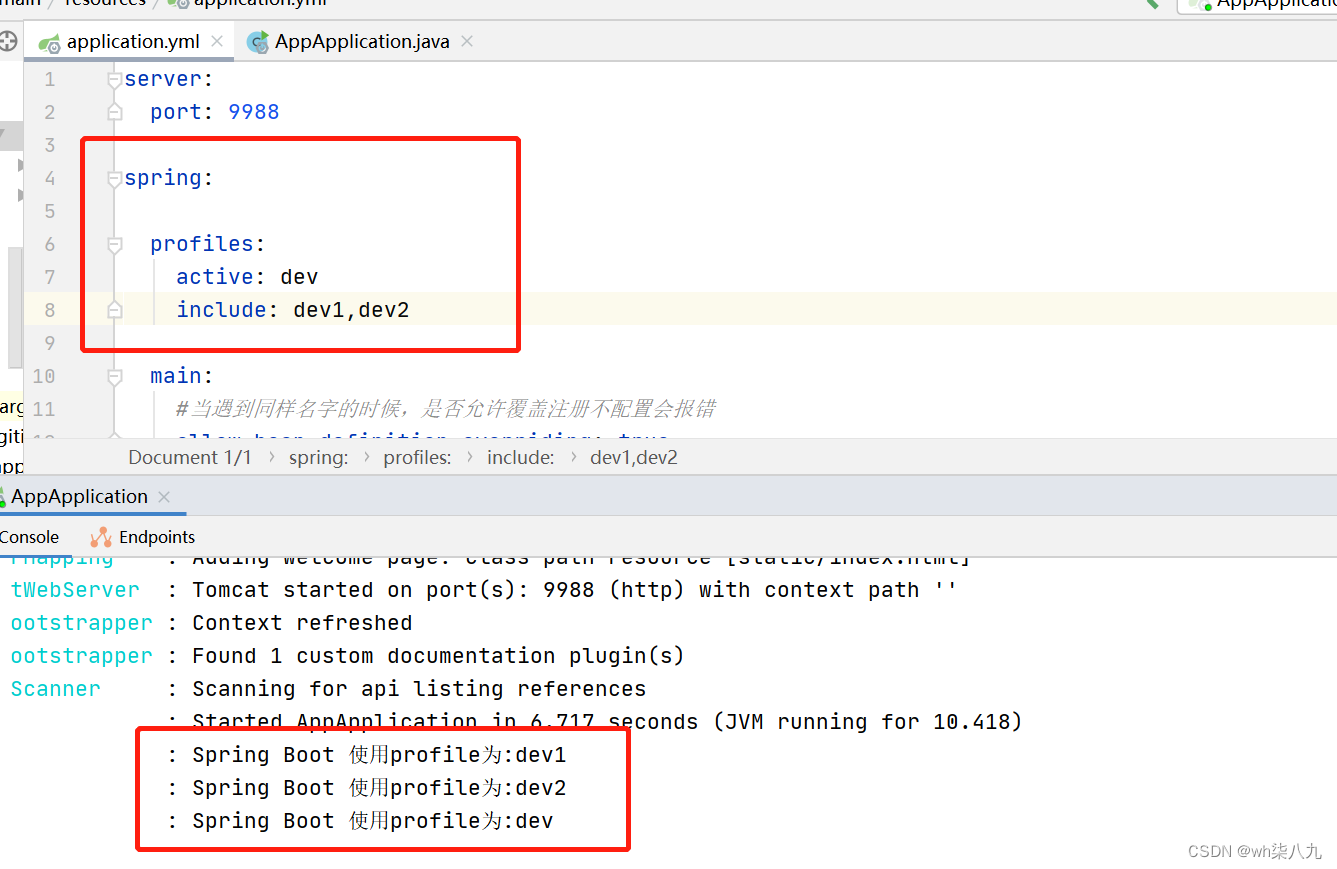
Task: Collapse the profiles: block fold marker
Action: (114, 244)
